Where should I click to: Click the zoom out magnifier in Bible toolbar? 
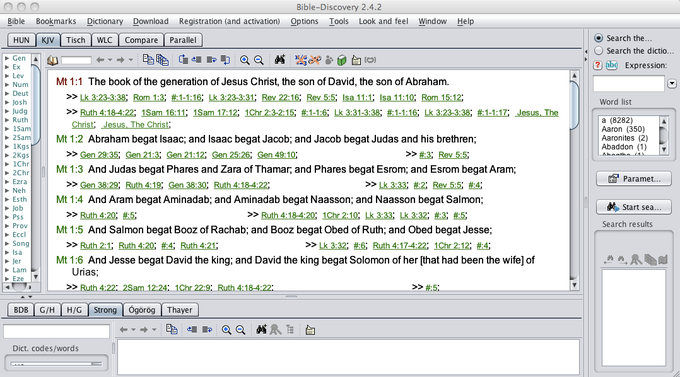258,60
